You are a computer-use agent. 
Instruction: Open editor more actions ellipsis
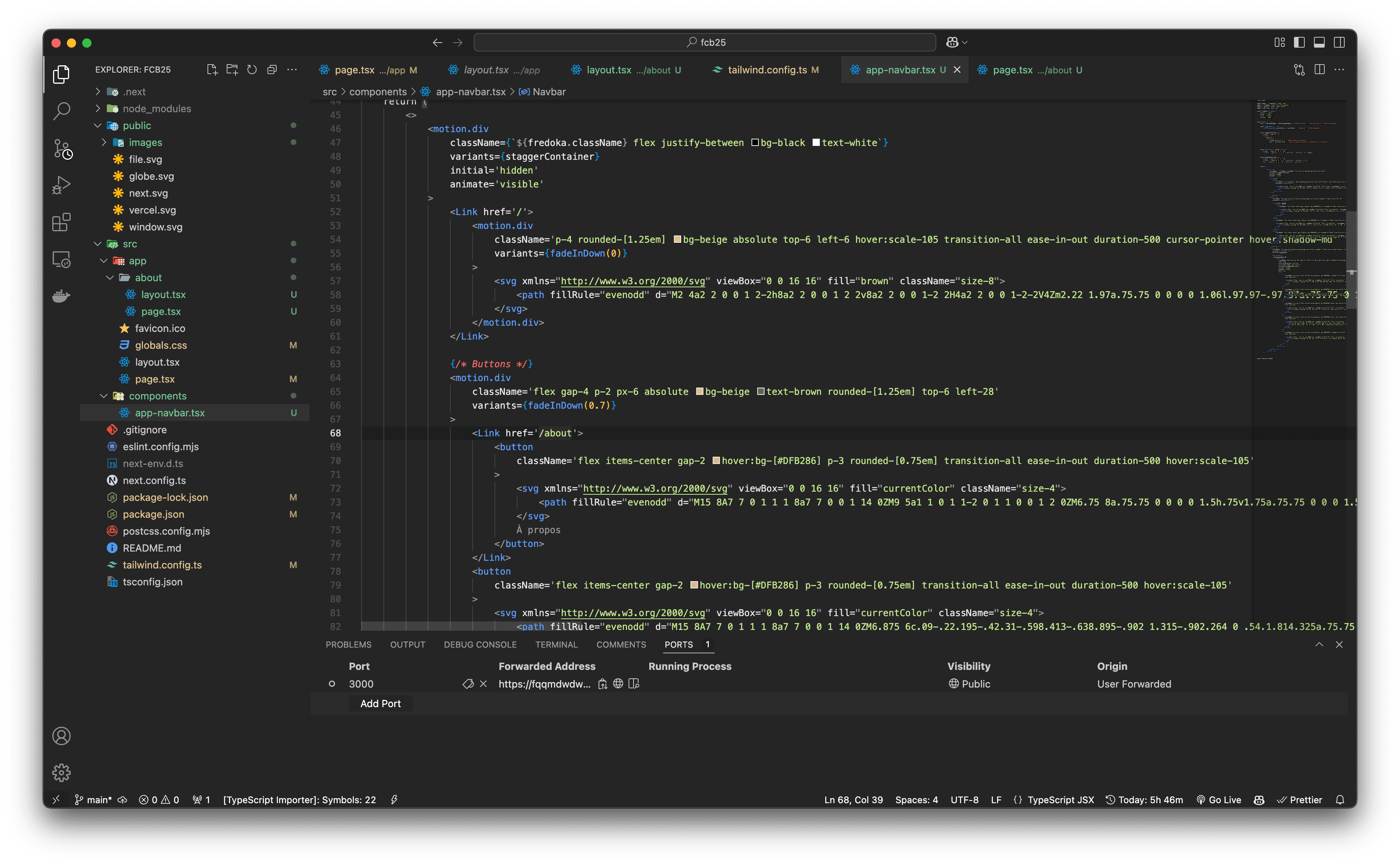point(1339,70)
